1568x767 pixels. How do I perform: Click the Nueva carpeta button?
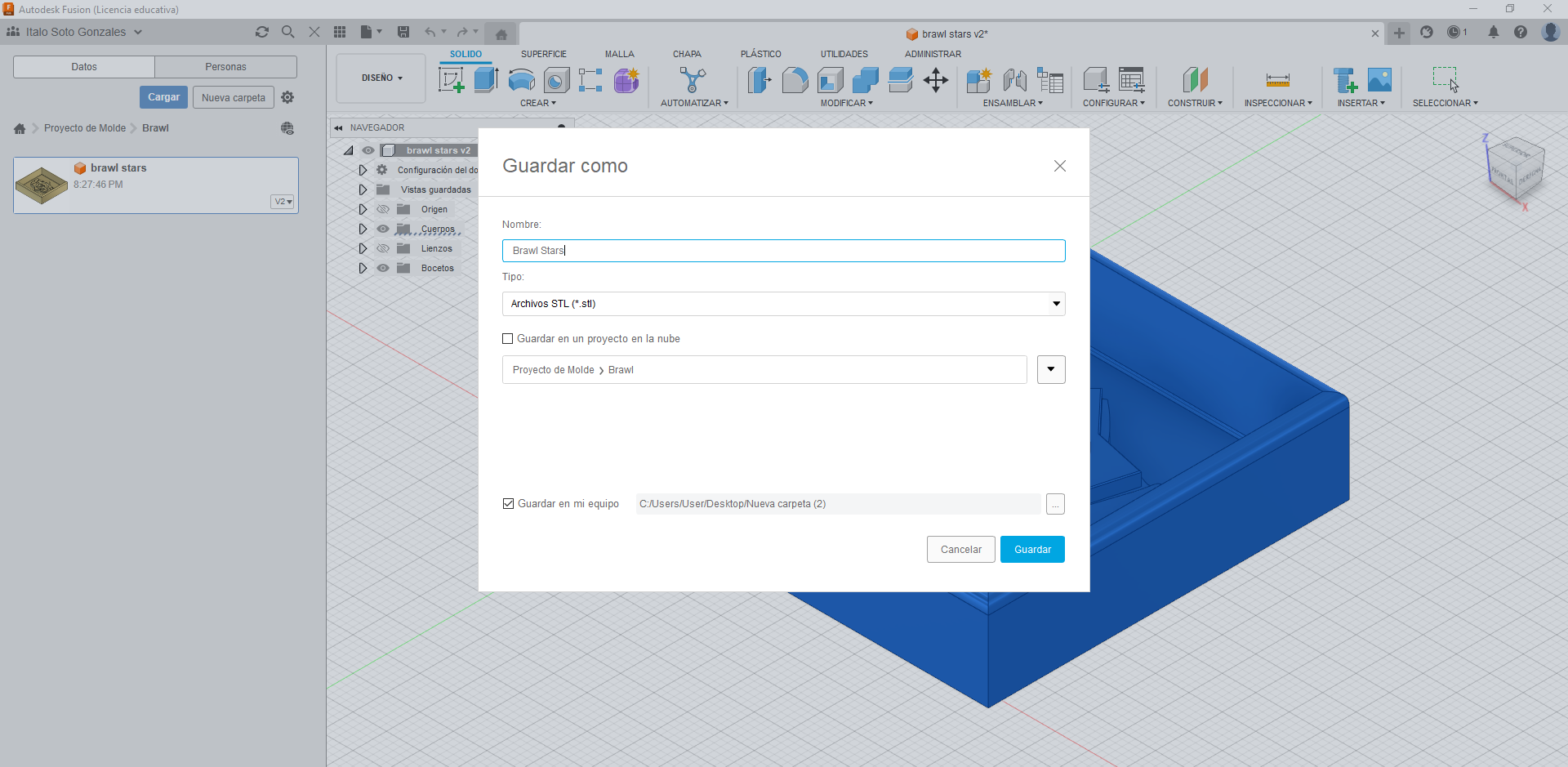234,97
